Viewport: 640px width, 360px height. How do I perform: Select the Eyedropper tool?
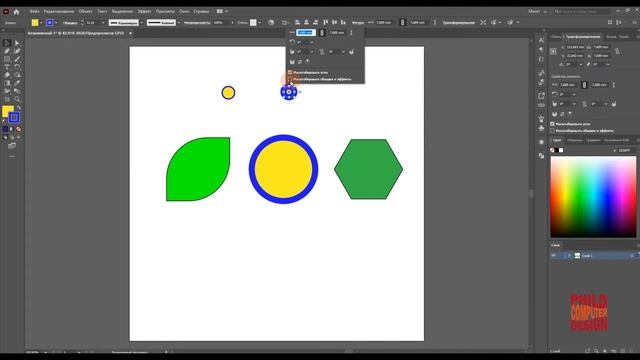17,83
